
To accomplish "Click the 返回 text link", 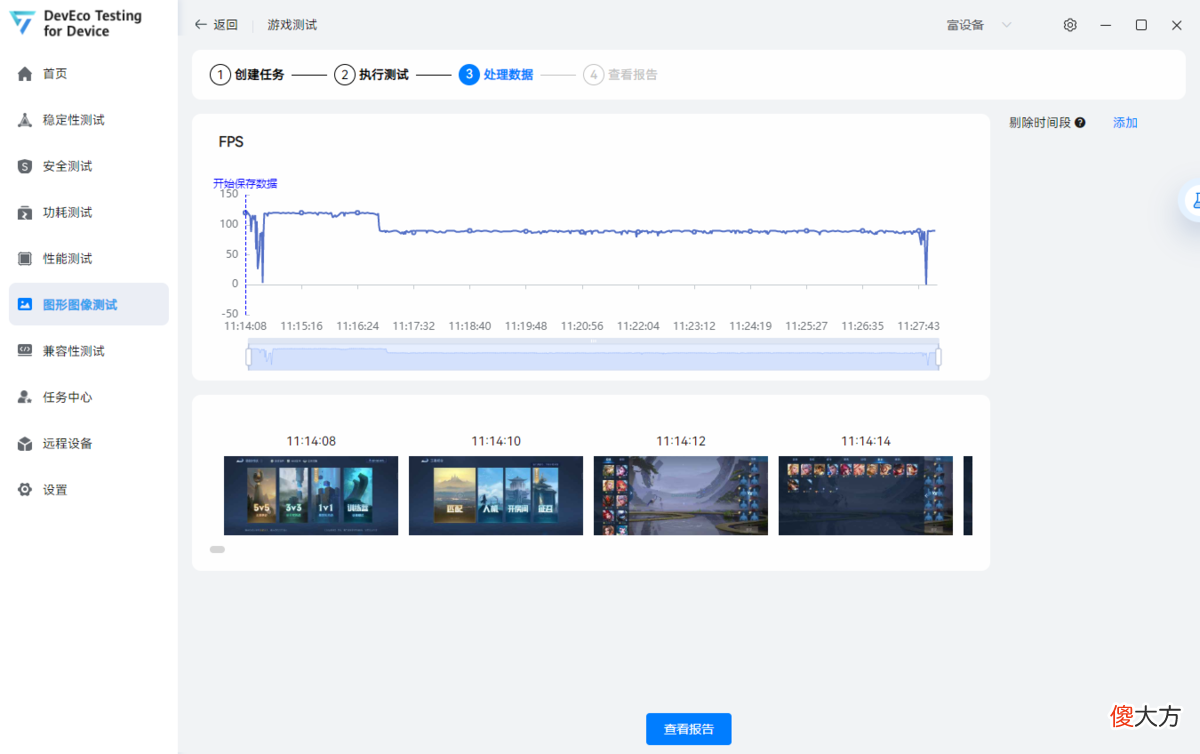I will click(226, 25).
